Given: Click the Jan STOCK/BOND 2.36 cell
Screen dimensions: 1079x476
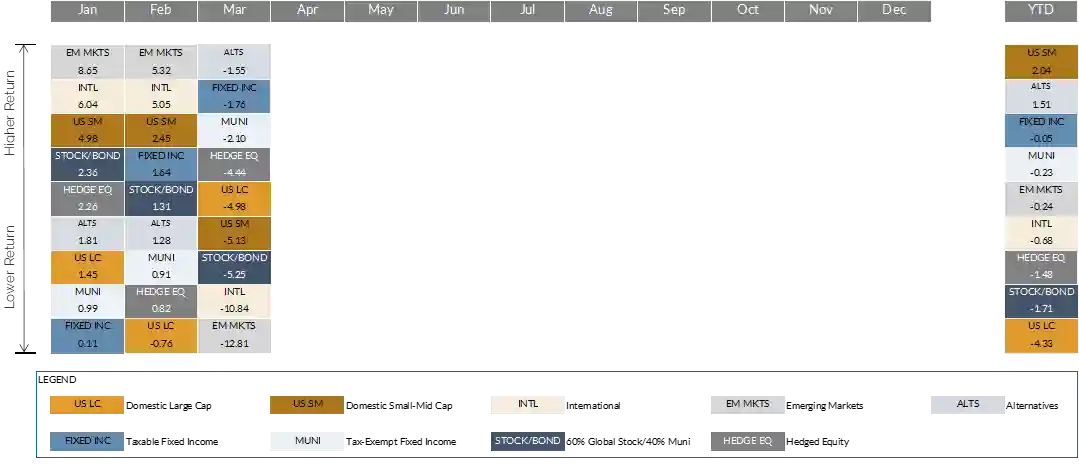Looking at the screenshot, I should (x=87, y=164).
